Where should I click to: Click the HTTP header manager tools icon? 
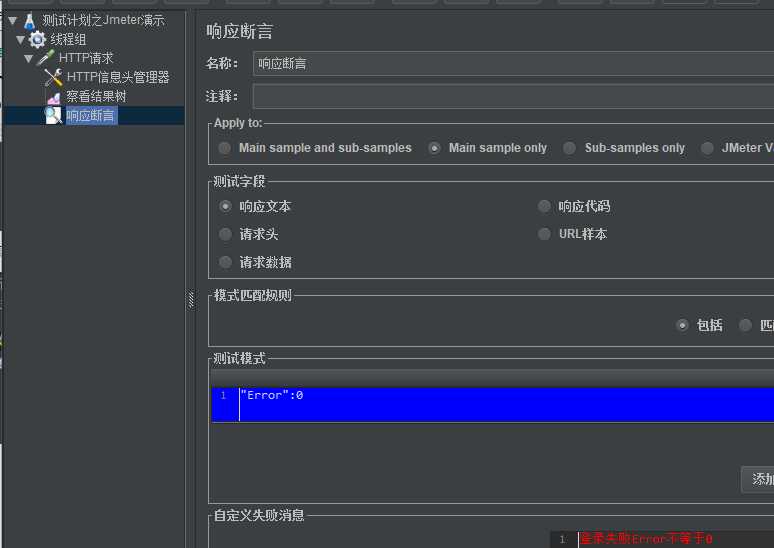53,77
